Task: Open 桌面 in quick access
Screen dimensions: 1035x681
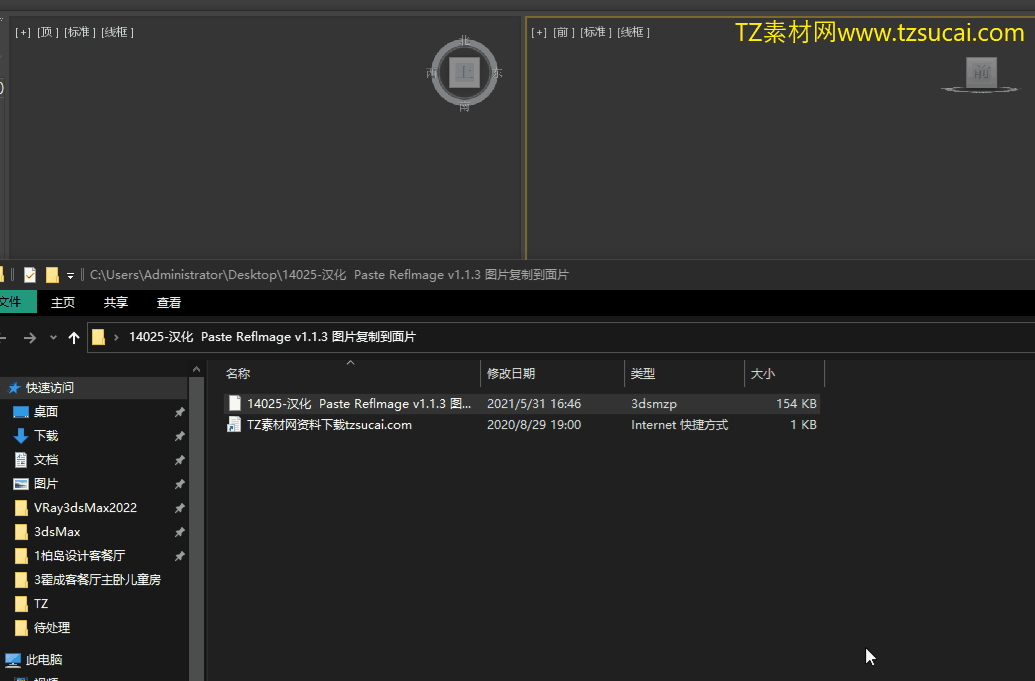Action: tap(46, 412)
